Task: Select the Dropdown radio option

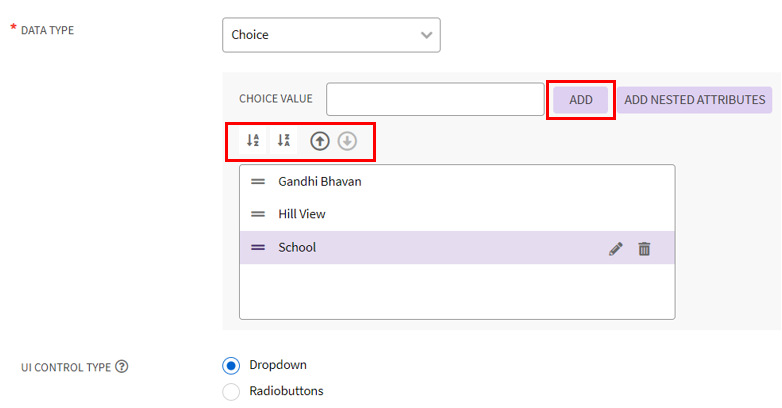Action: [231, 365]
